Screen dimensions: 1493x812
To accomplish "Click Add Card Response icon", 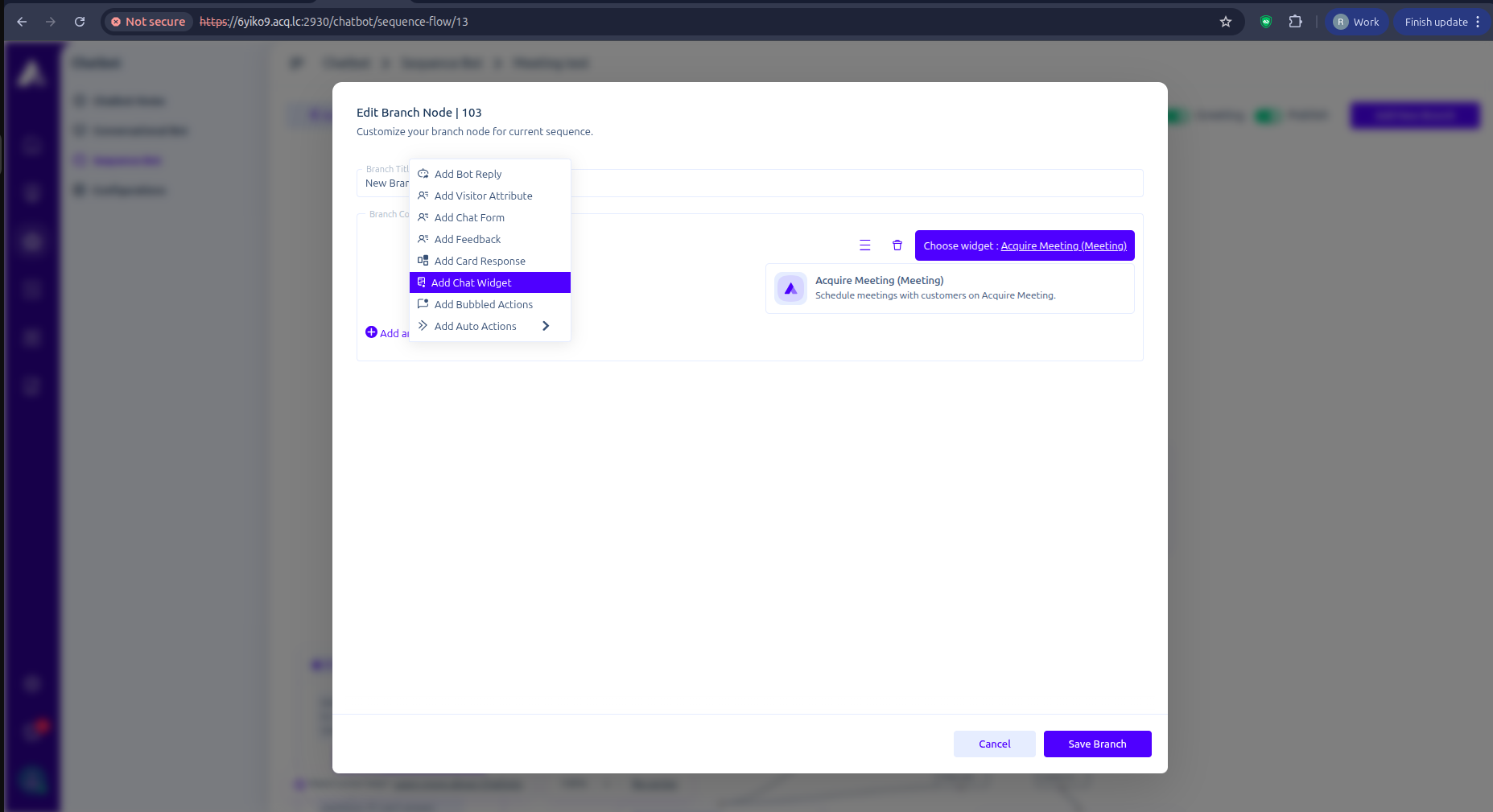I will pos(423,261).
